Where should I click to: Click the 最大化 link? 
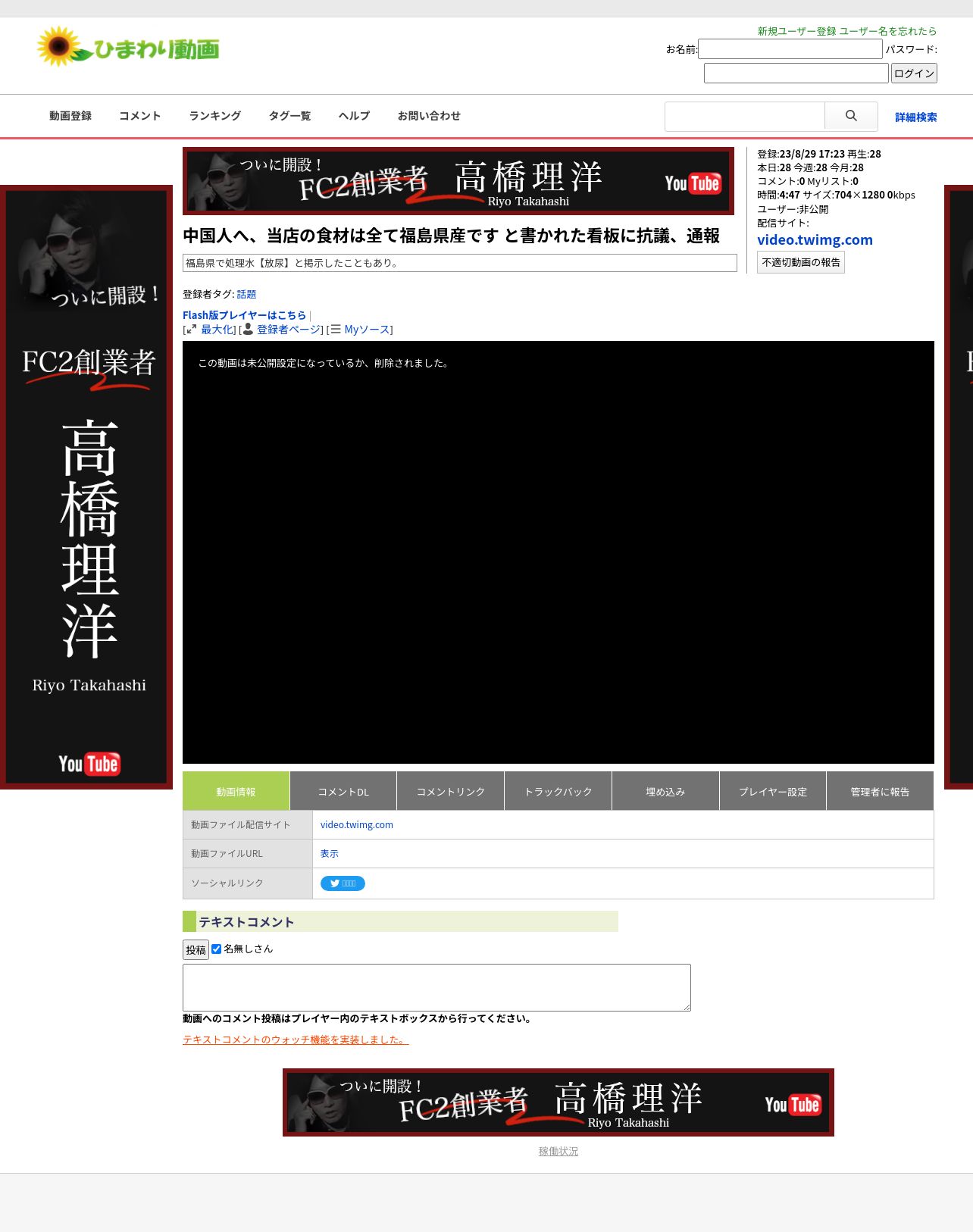tap(217, 330)
